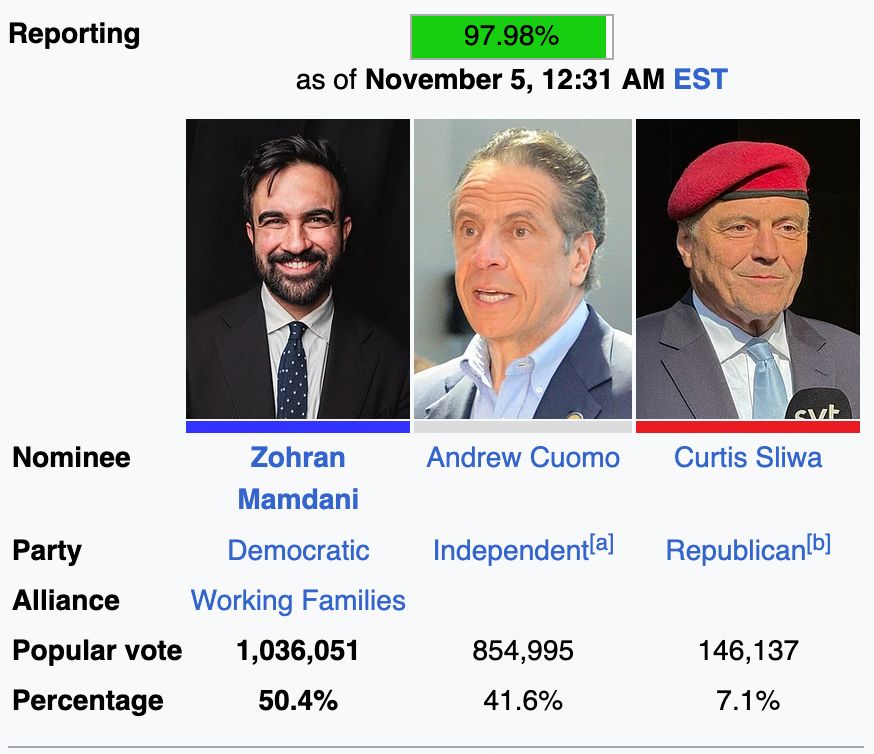Click the green 97.98% reporting bar

pos(511,38)
